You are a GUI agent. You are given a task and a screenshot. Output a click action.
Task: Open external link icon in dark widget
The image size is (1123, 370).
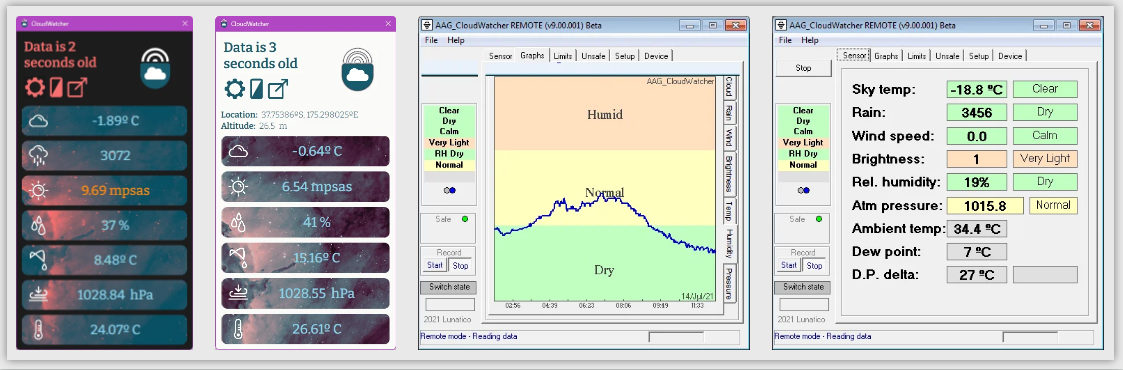(x=77, y=87)
